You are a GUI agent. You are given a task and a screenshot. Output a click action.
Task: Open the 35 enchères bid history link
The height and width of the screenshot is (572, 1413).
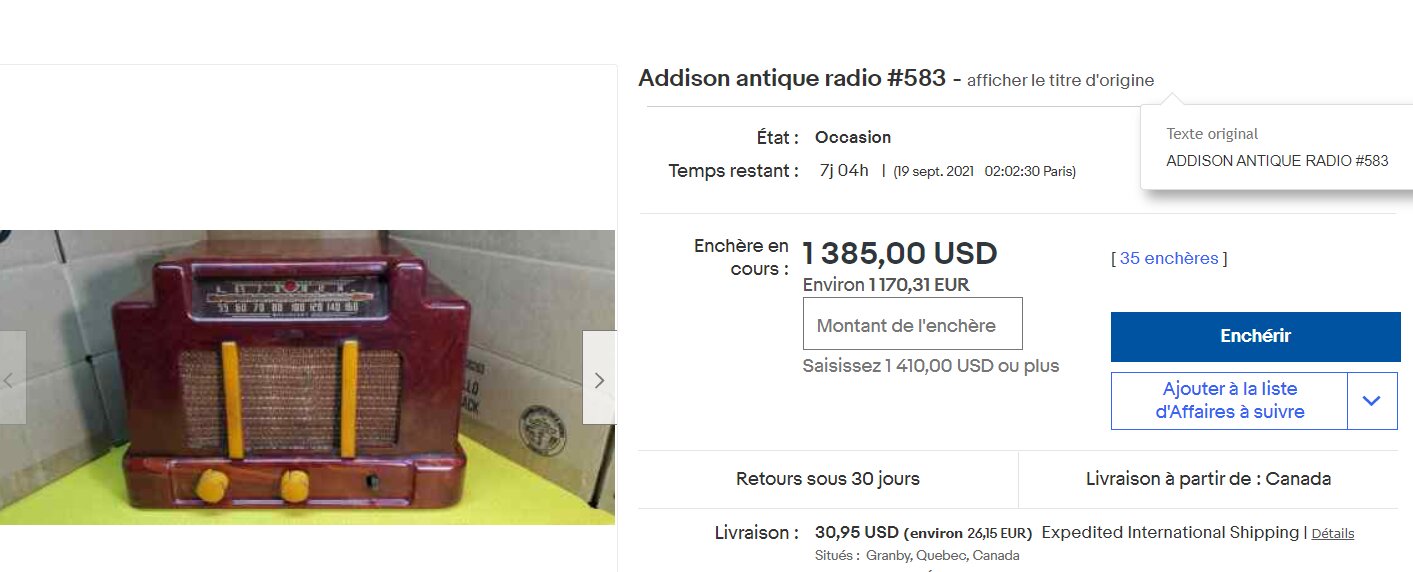[x=1169, y=258]
